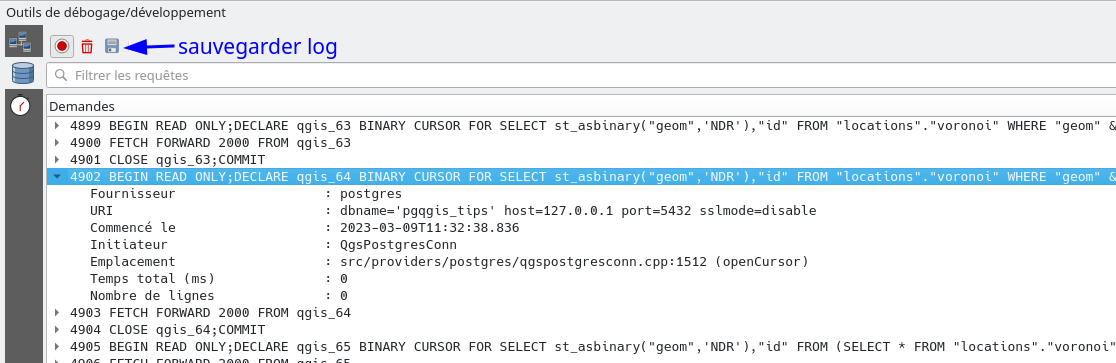Screen dimensions: 1116x363
Task: Open the profiler stopwatch tab
Action: click(22, 105)
